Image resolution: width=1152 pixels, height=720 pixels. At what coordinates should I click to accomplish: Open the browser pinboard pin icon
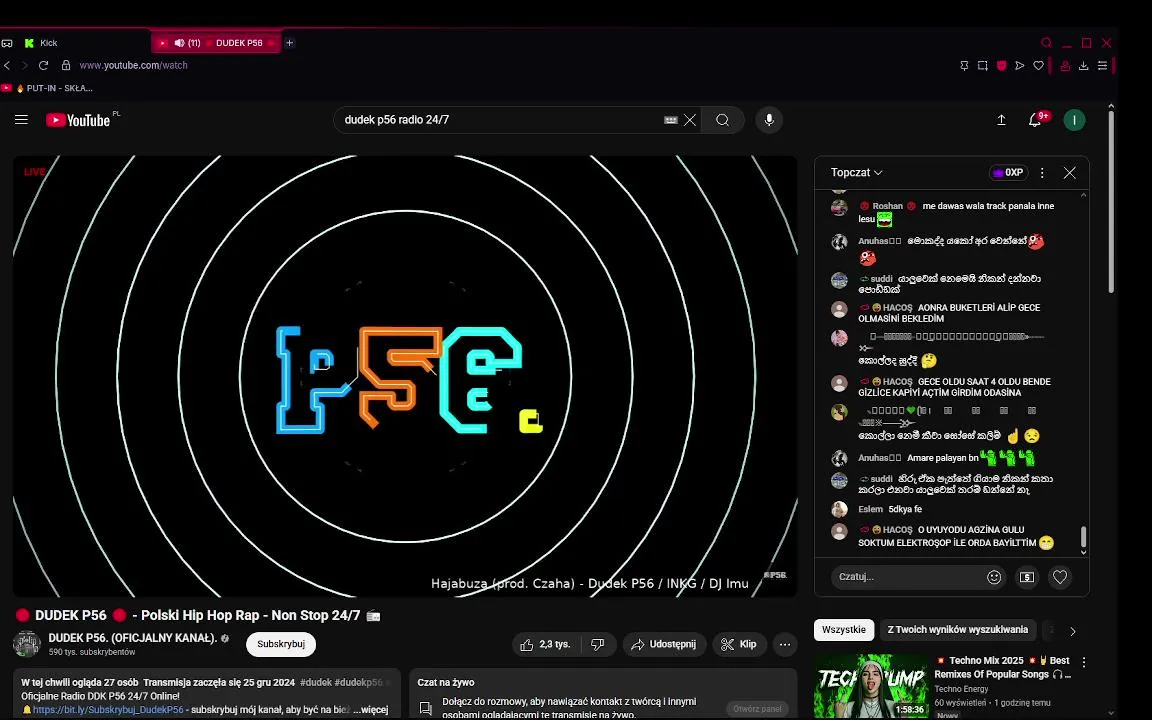tap(964, 65)
